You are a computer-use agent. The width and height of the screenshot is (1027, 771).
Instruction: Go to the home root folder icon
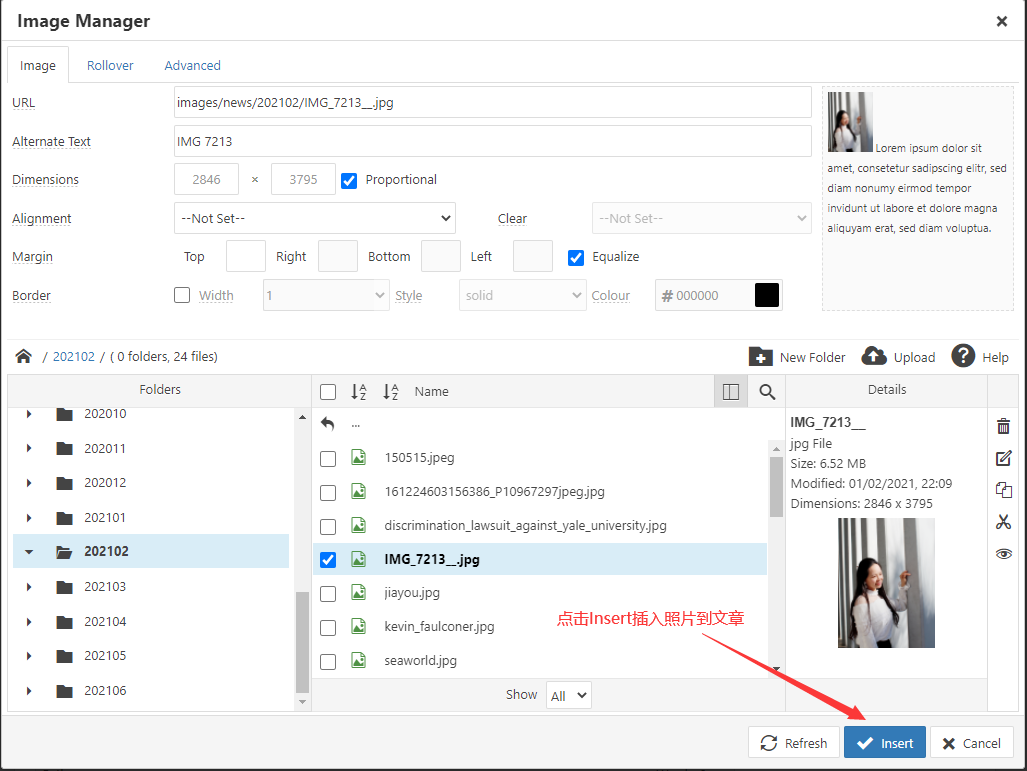[24, 356]
